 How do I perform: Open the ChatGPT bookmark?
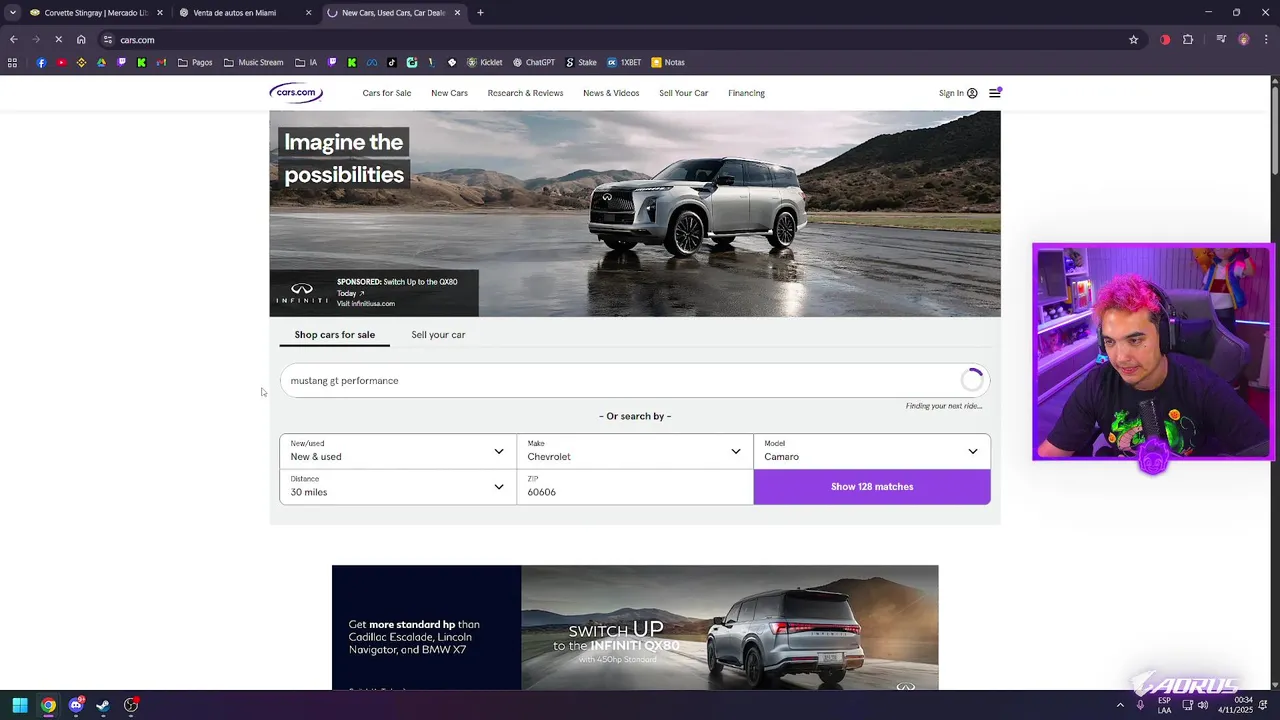(533, 62)
